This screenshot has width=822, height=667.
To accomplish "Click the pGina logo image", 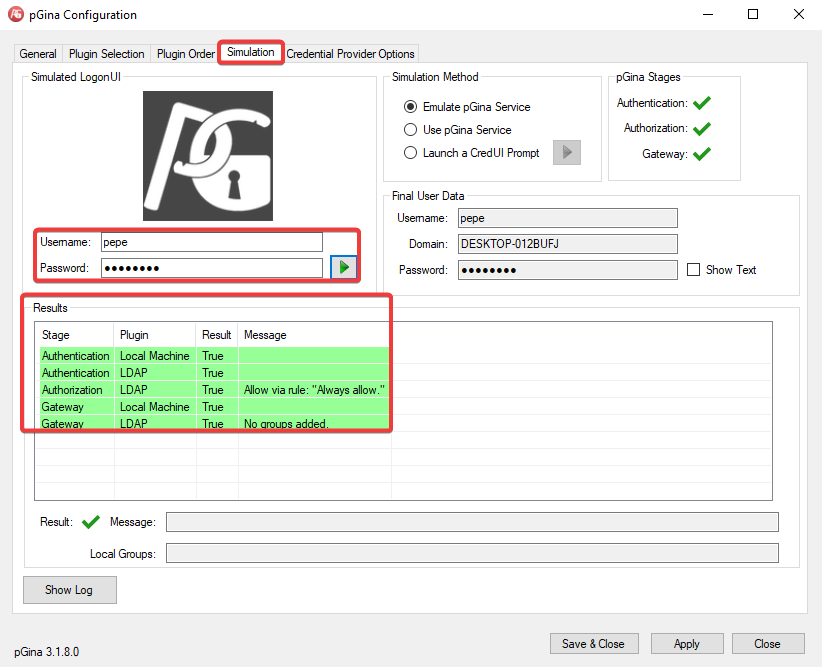I will coord(208,156).
